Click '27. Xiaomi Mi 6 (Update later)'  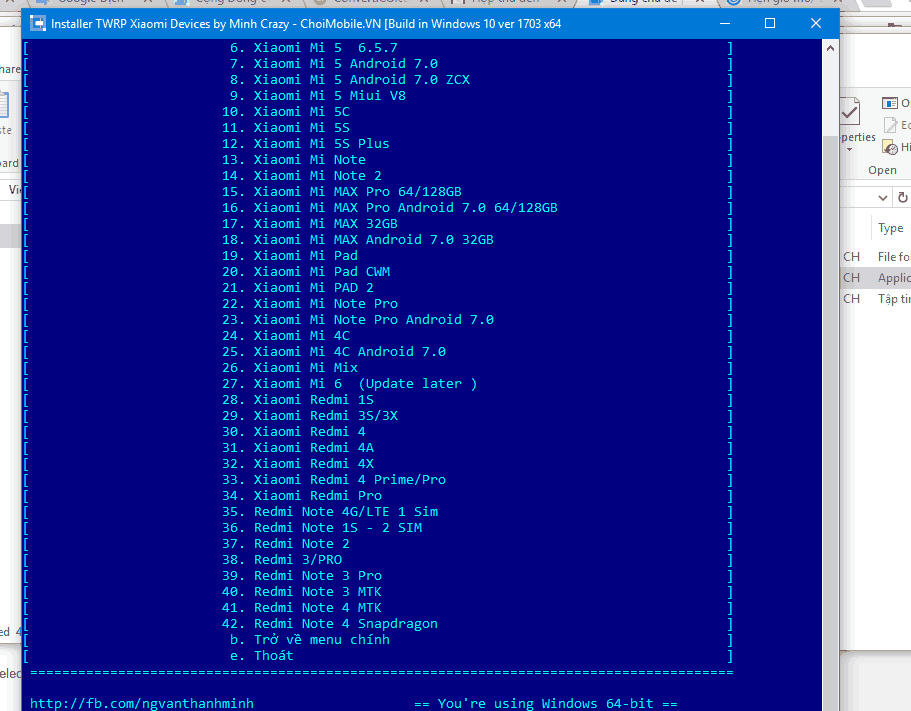click(x=350, y=384)
